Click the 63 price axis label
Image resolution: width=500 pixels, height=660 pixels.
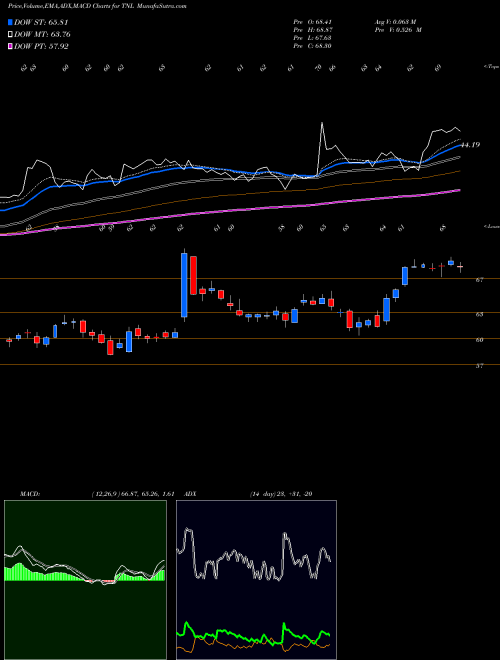click(x=479, y=314)
